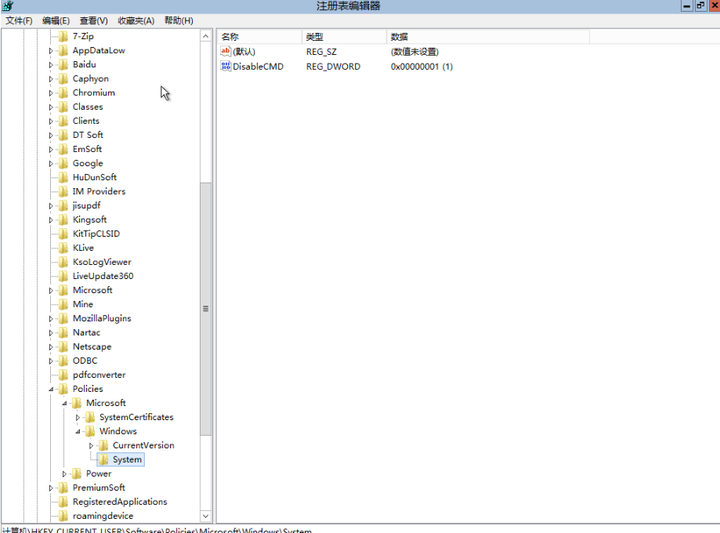This screenshot has width=720, height=533.
Task: Open the 收藏夹(A) menu
Action: coord(136,21)
